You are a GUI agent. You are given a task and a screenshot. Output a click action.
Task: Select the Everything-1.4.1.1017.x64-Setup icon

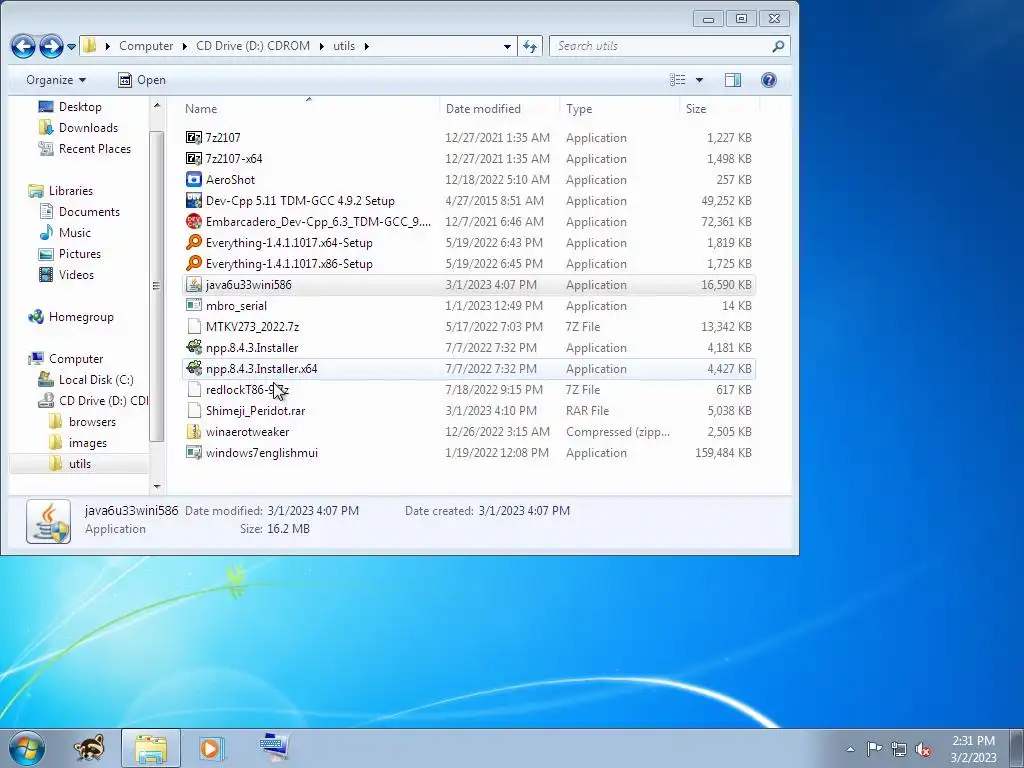193,242
